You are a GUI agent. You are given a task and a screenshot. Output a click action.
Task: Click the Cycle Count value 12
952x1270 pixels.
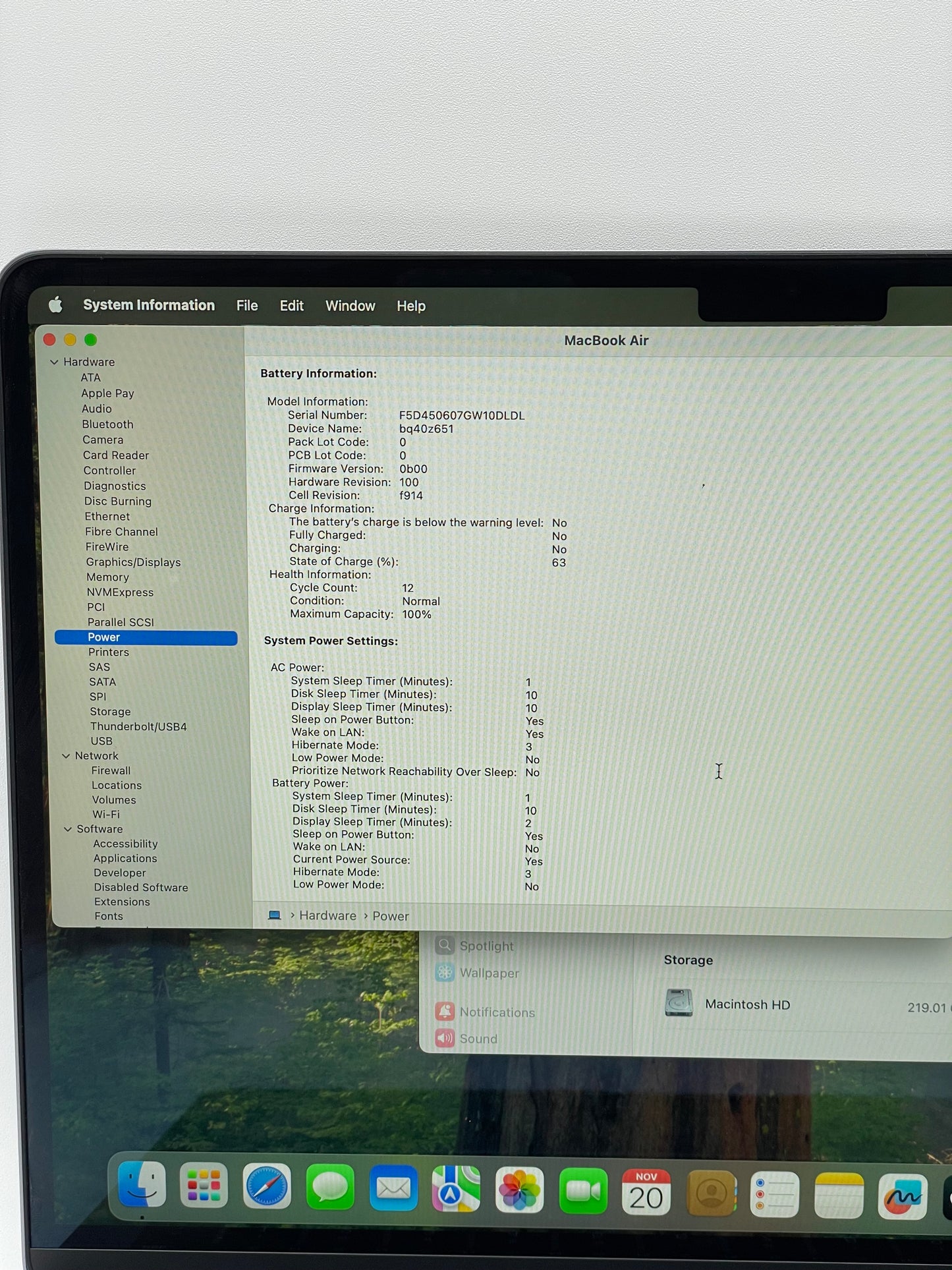tap(408, 588)
